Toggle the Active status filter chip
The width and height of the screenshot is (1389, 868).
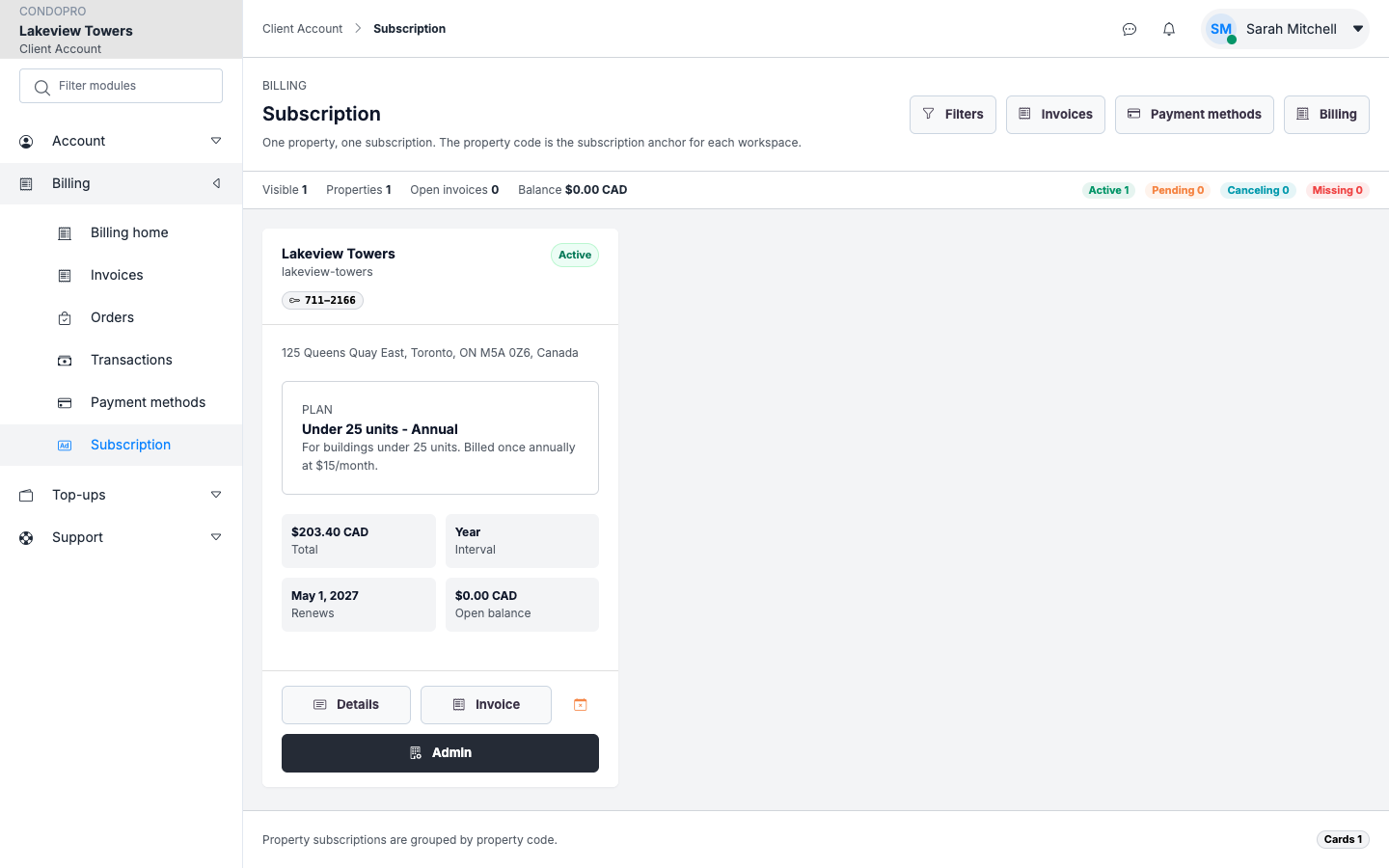pos(1108,190)
